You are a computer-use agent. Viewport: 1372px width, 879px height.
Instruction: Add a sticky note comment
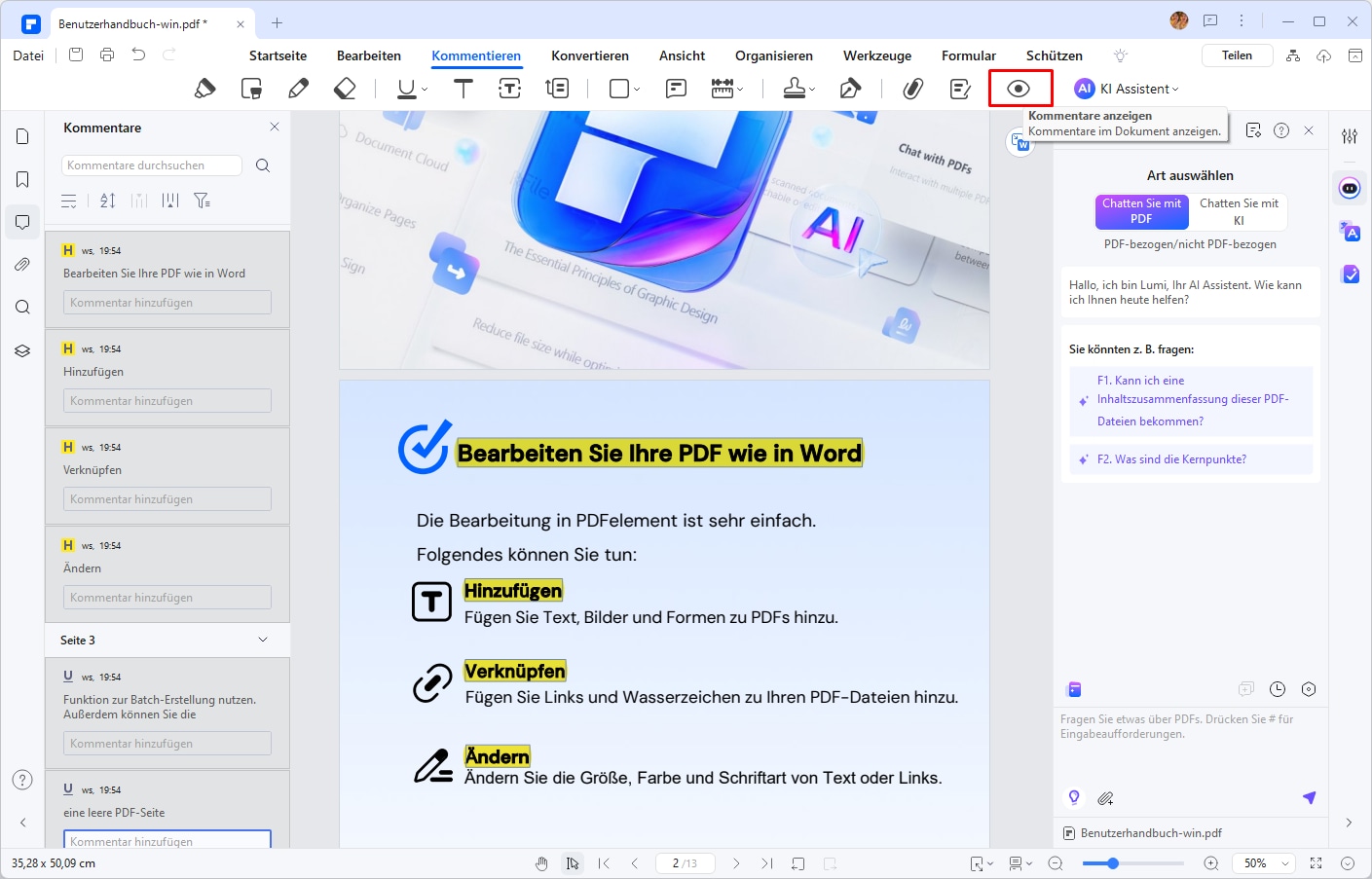[x=676, y=89]
